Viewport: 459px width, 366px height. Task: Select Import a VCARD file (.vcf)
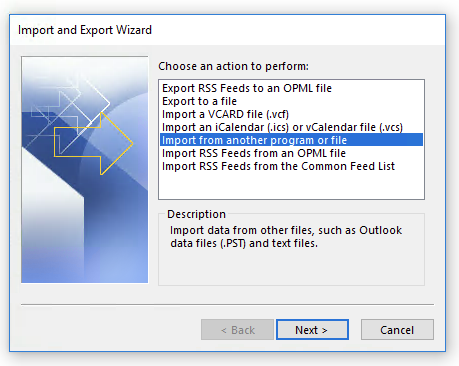tap(225, 114)
